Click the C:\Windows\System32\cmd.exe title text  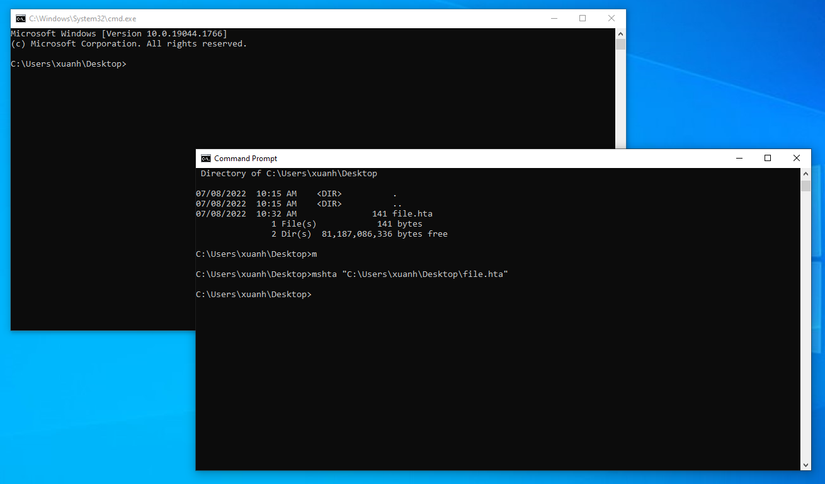pyautogui.click(x=83, y=18)
